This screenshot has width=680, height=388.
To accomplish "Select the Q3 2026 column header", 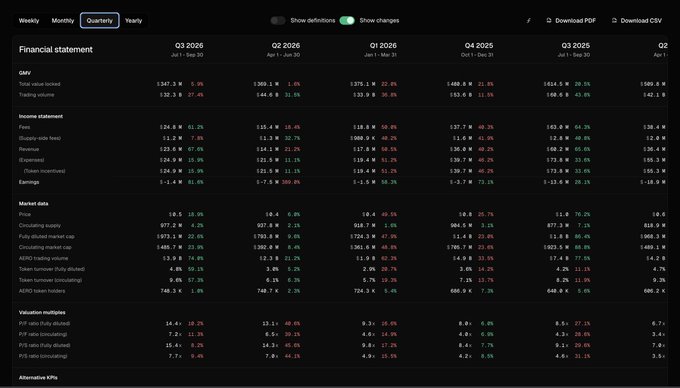I will (189, 46).
